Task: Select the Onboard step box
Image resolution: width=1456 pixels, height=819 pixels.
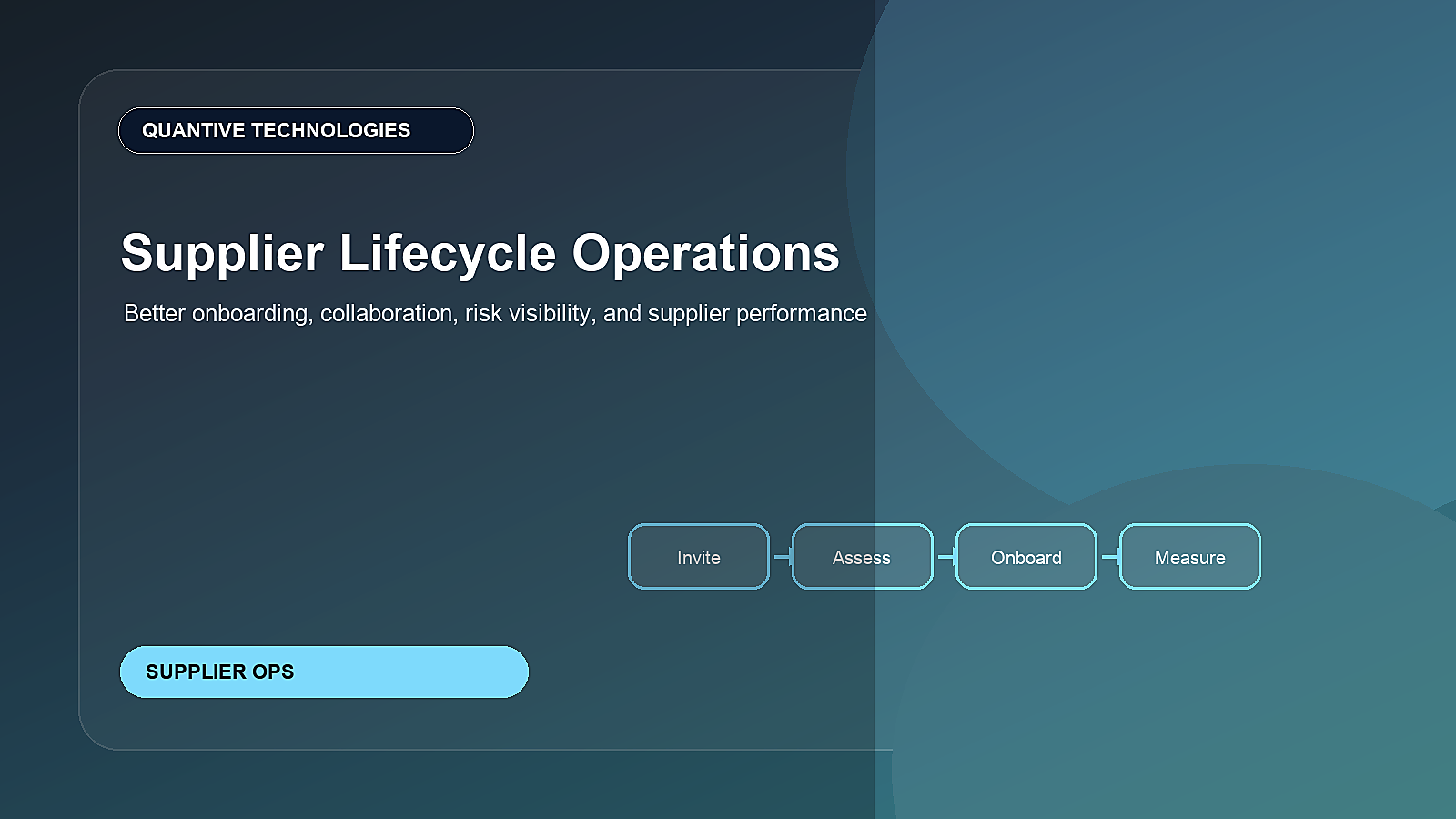Action: 1026,557
